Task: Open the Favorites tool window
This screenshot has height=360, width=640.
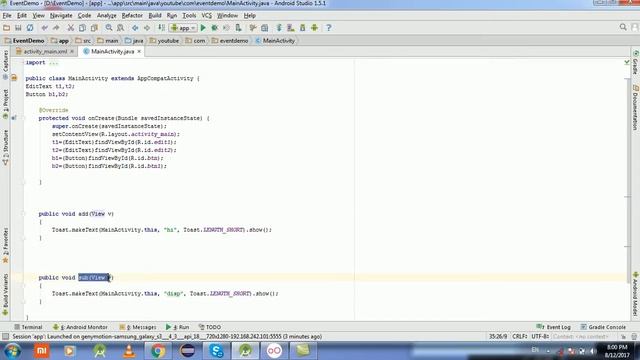Action: tap(5, 245)
